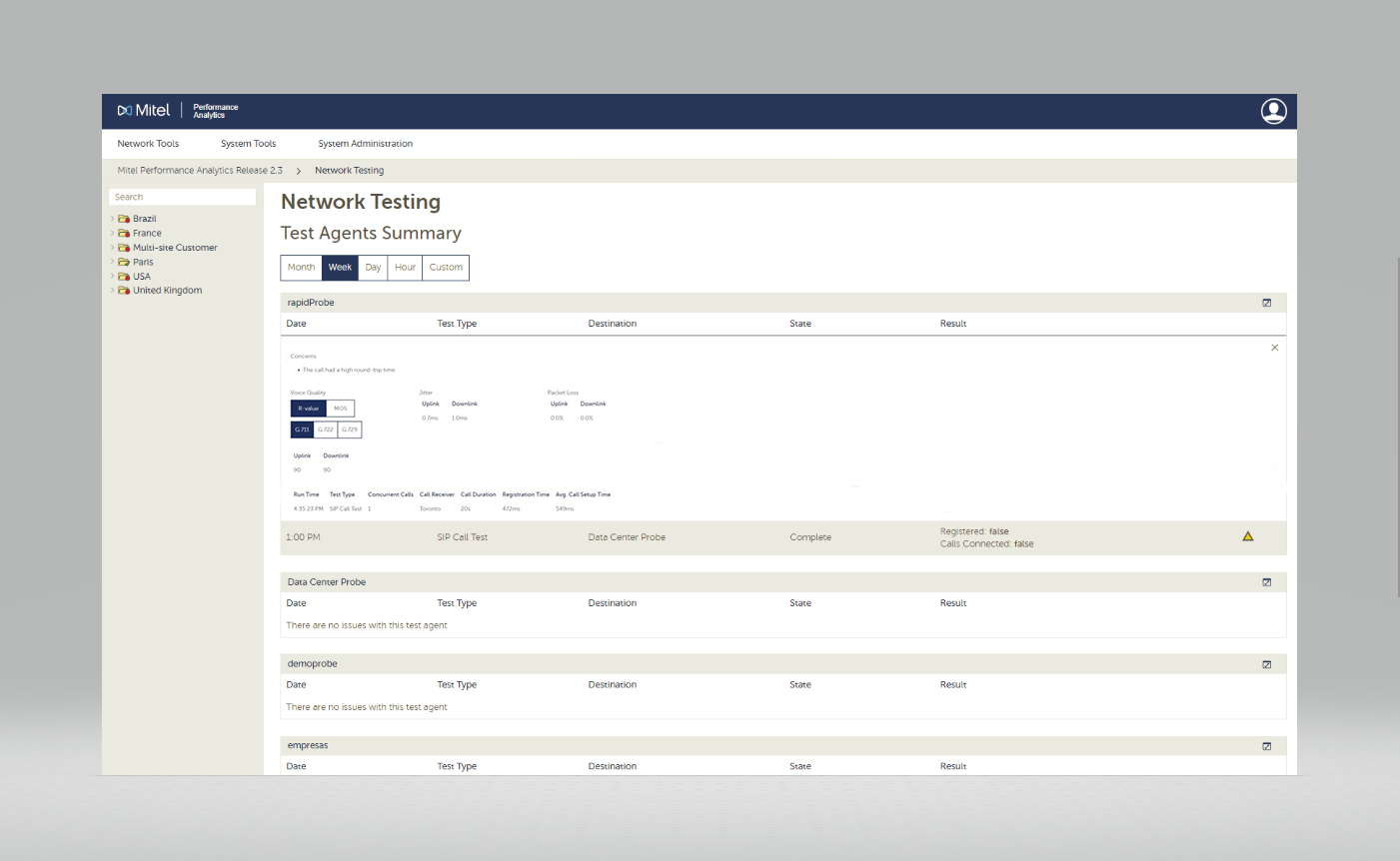Click 'Calls Connected: false' result text
The height and width of the screenshot is (861, 1400).
coord(987,544)
